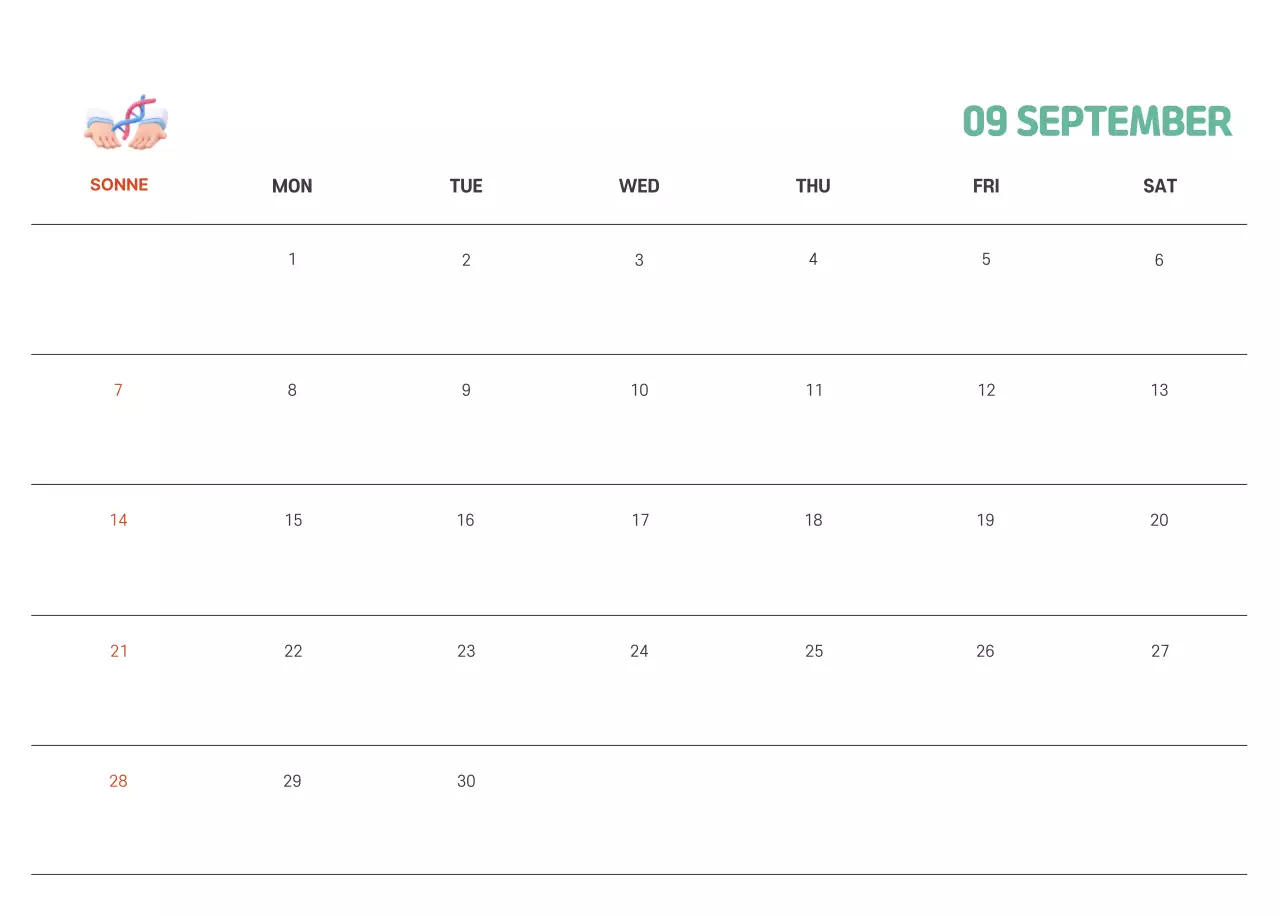This screenshot has height=916, width=1280.
Task: Click the last day, 30
Action: pyautogui.click(x=466, y=781)
